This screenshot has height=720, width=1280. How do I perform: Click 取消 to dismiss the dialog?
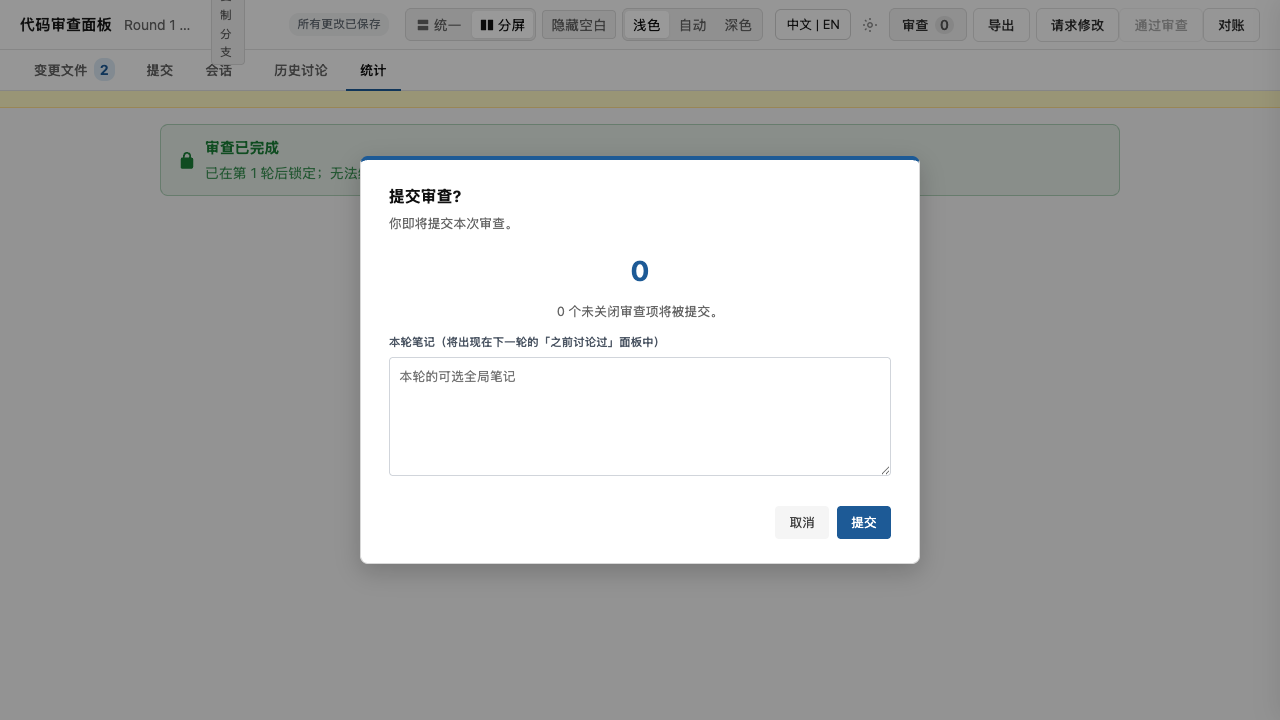(x=801, y=522)
